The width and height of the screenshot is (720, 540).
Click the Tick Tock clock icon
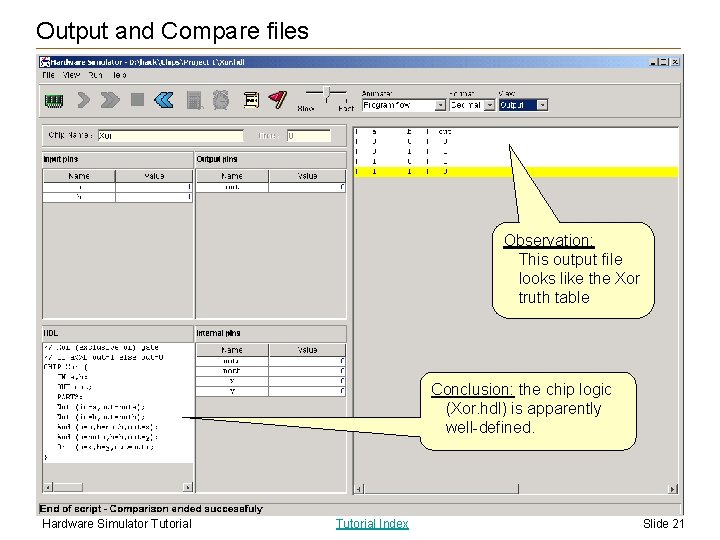coord(221,100)
